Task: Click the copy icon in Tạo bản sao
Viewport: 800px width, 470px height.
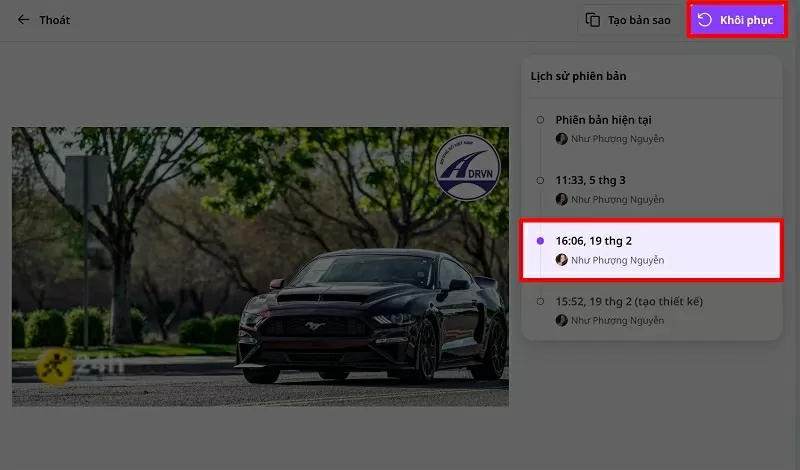Action: (592, 20)
